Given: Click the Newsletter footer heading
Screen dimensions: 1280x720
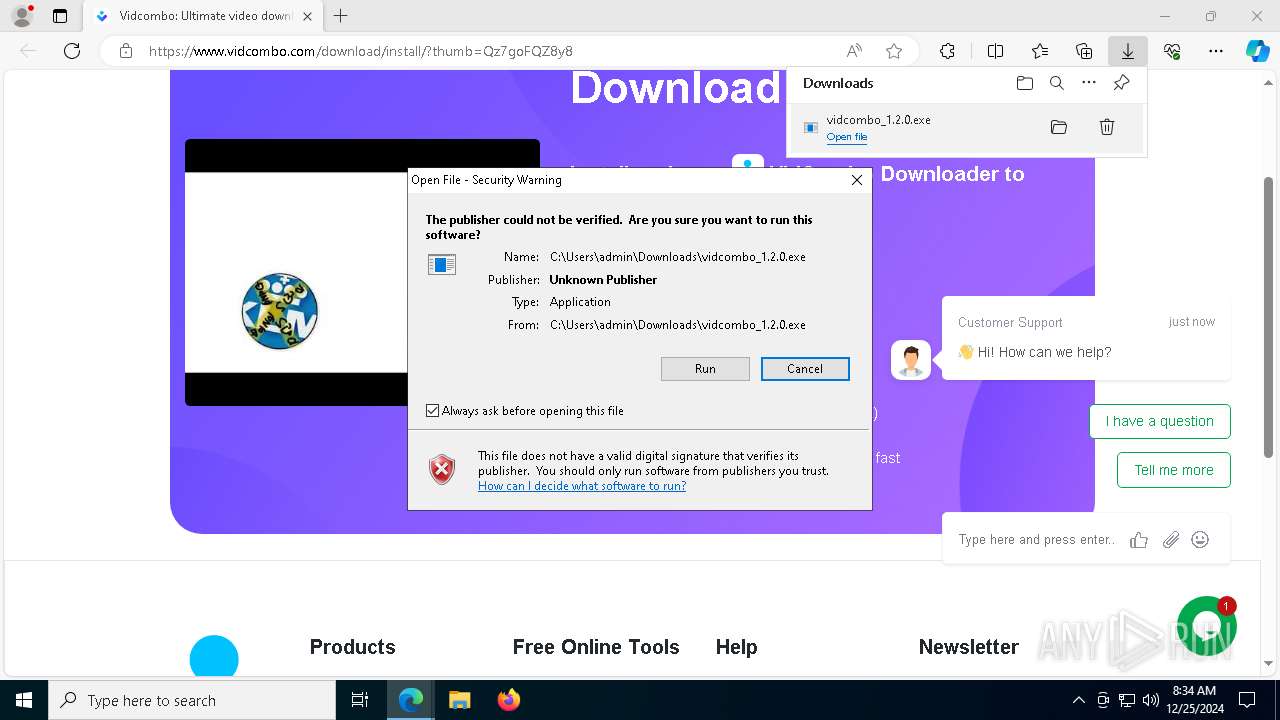Looking at the screenshot, I should [969, 647].
